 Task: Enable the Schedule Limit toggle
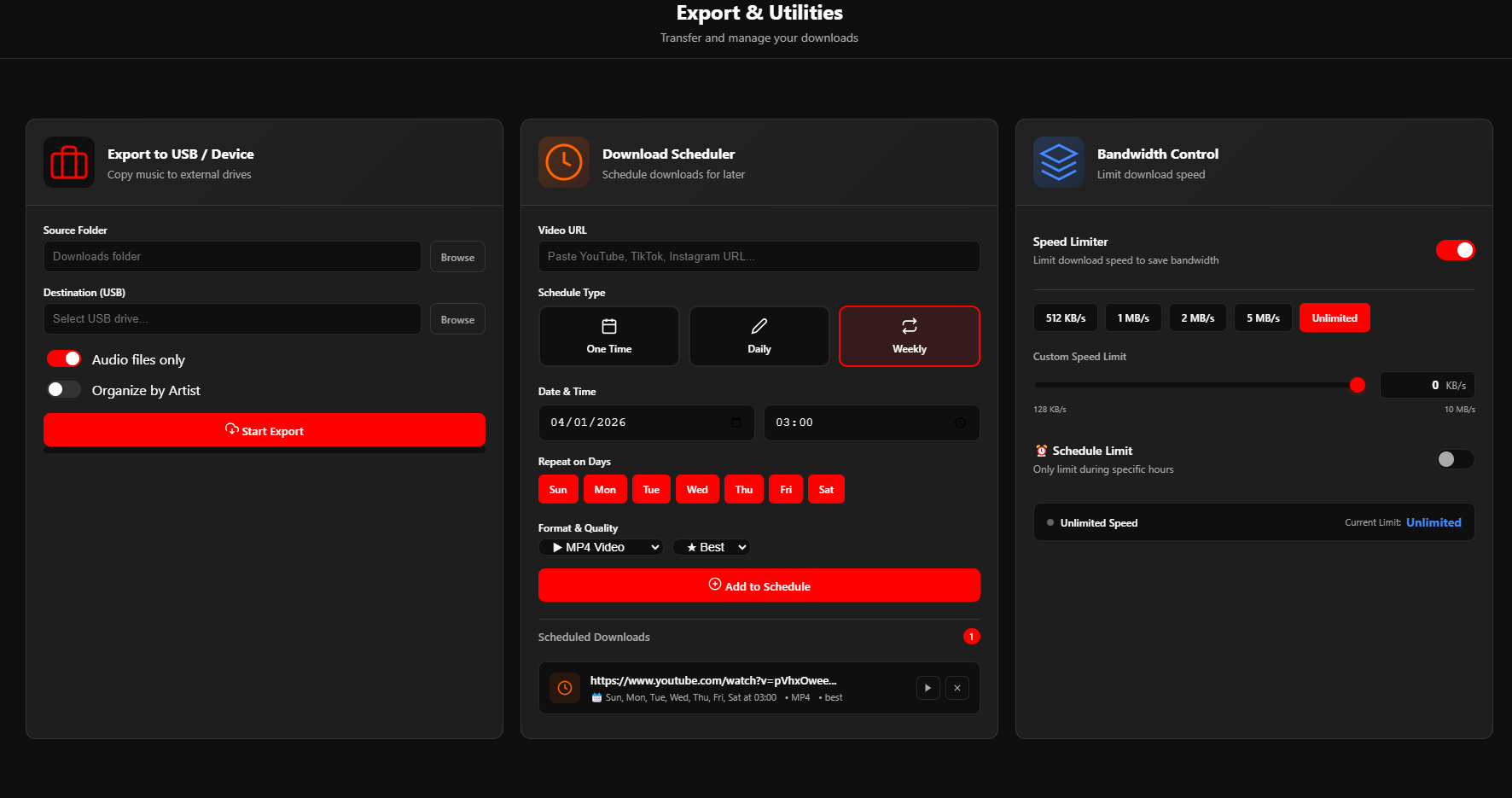click(x=1455, y=459)
